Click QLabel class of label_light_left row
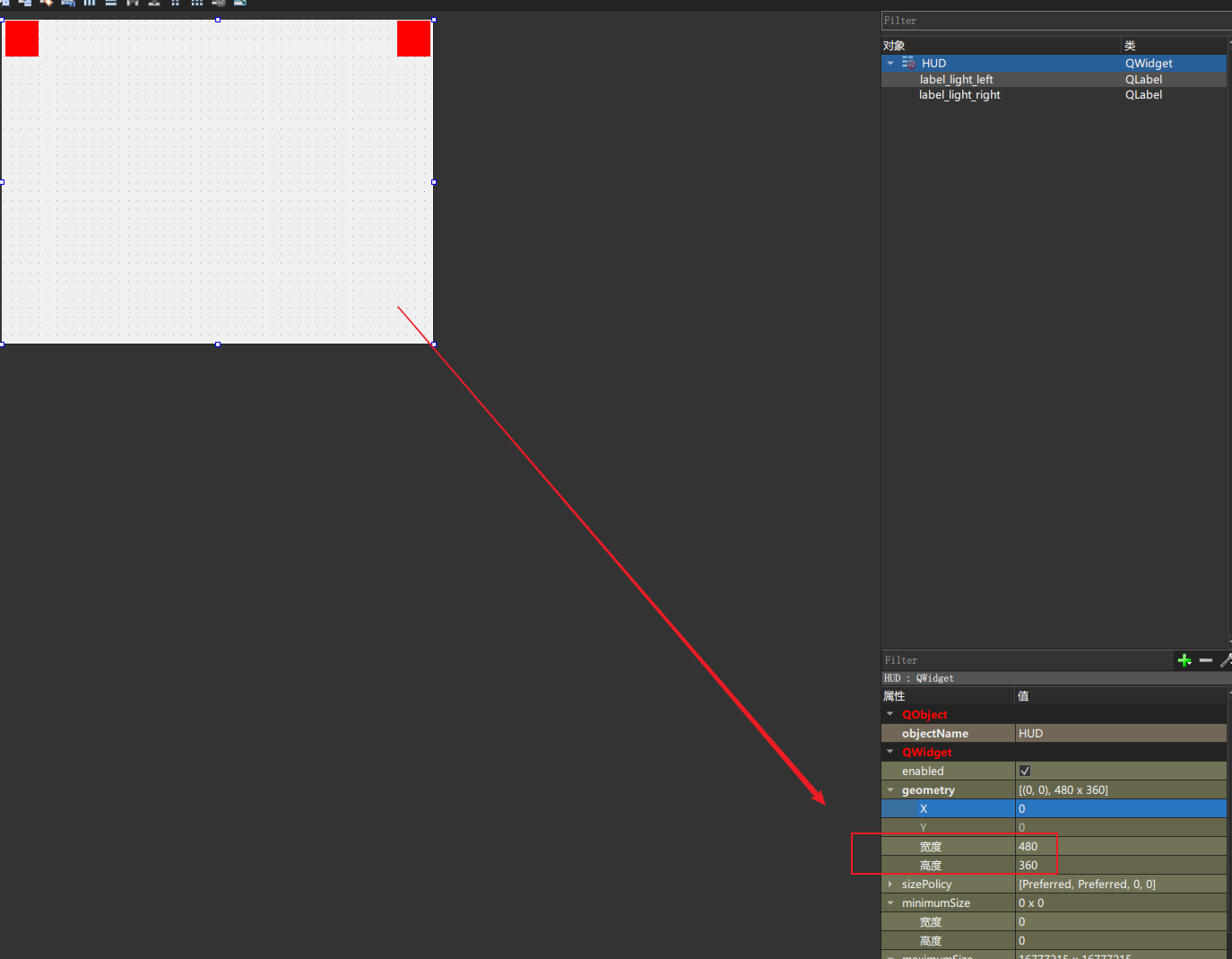The height and width of the screenshot is (959, 1232). click(x=1143, y=79)
